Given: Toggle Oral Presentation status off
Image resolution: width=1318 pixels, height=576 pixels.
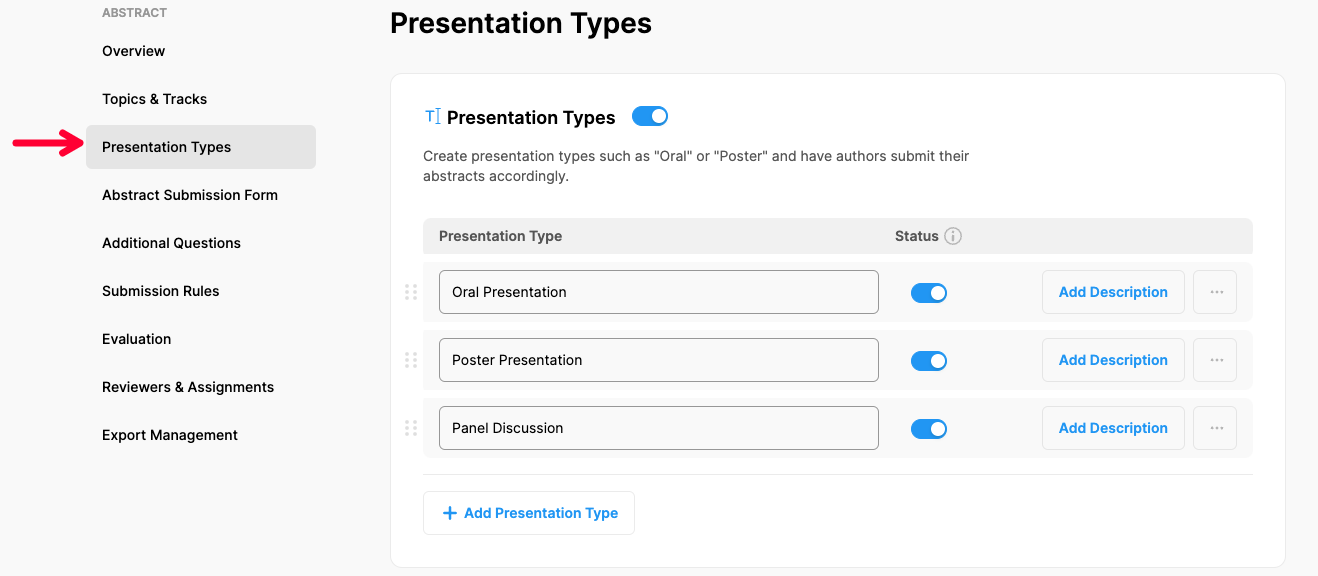Looking at the screenshot, I should click(x=928, y=293).
